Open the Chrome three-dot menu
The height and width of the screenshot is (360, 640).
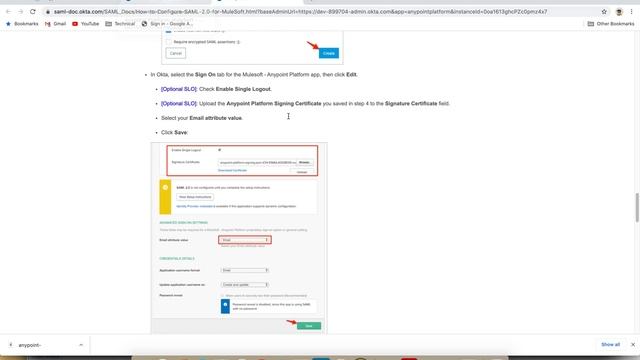point(631,12)
